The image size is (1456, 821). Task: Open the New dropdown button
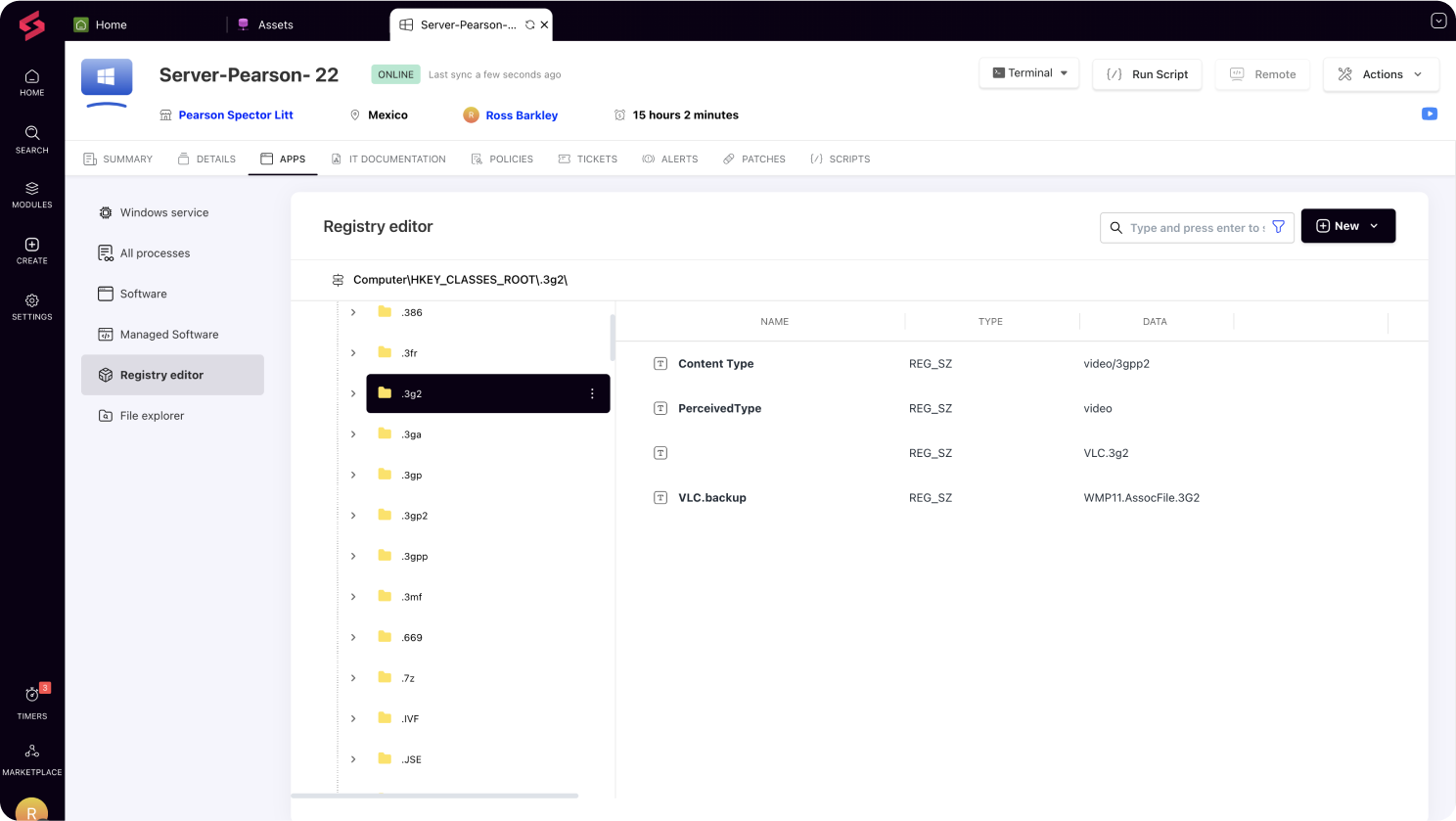(x=1347, y=226)
